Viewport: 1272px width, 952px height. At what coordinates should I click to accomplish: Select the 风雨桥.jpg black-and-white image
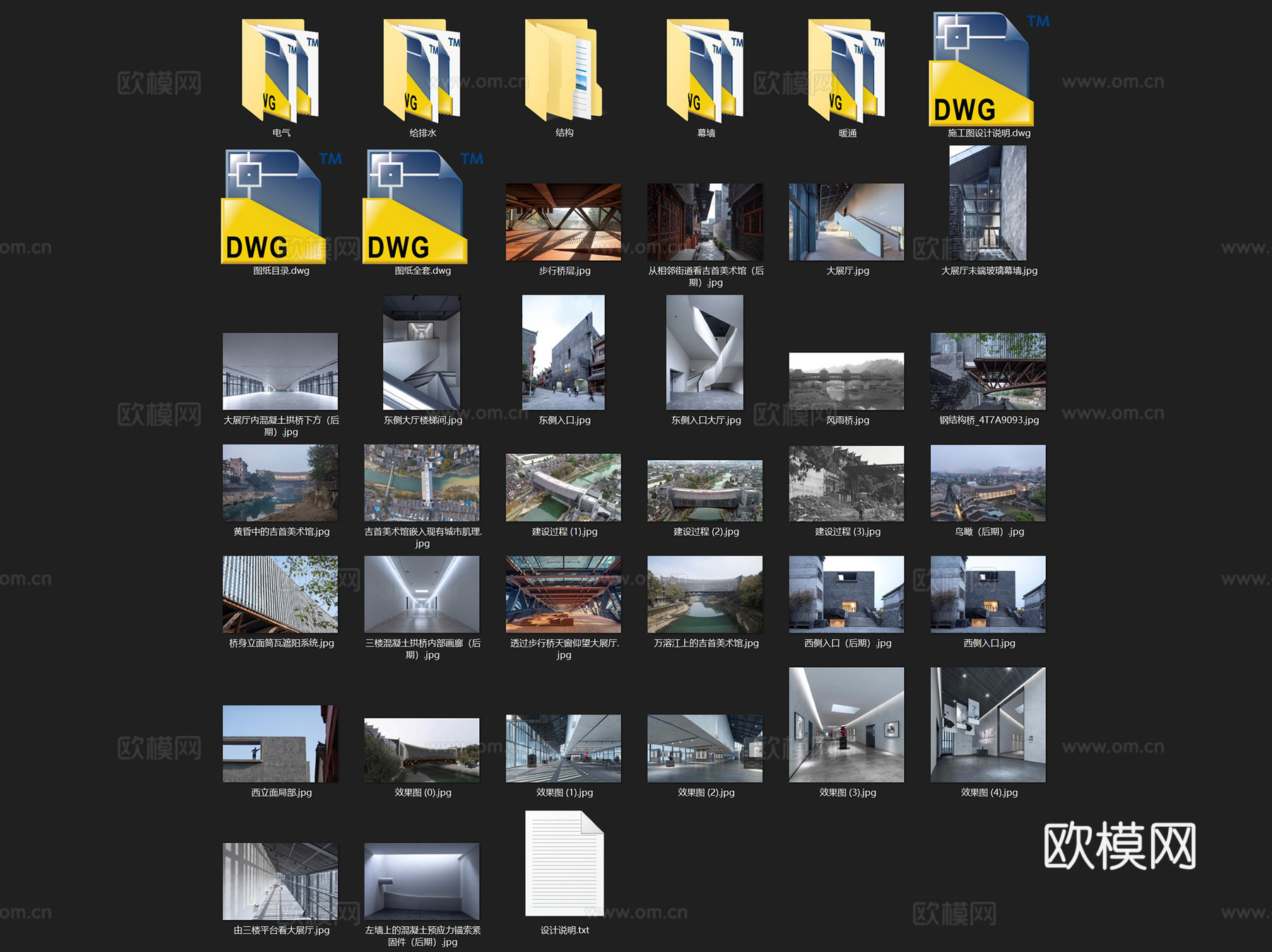pyautogui.click(x=847, y=381)
